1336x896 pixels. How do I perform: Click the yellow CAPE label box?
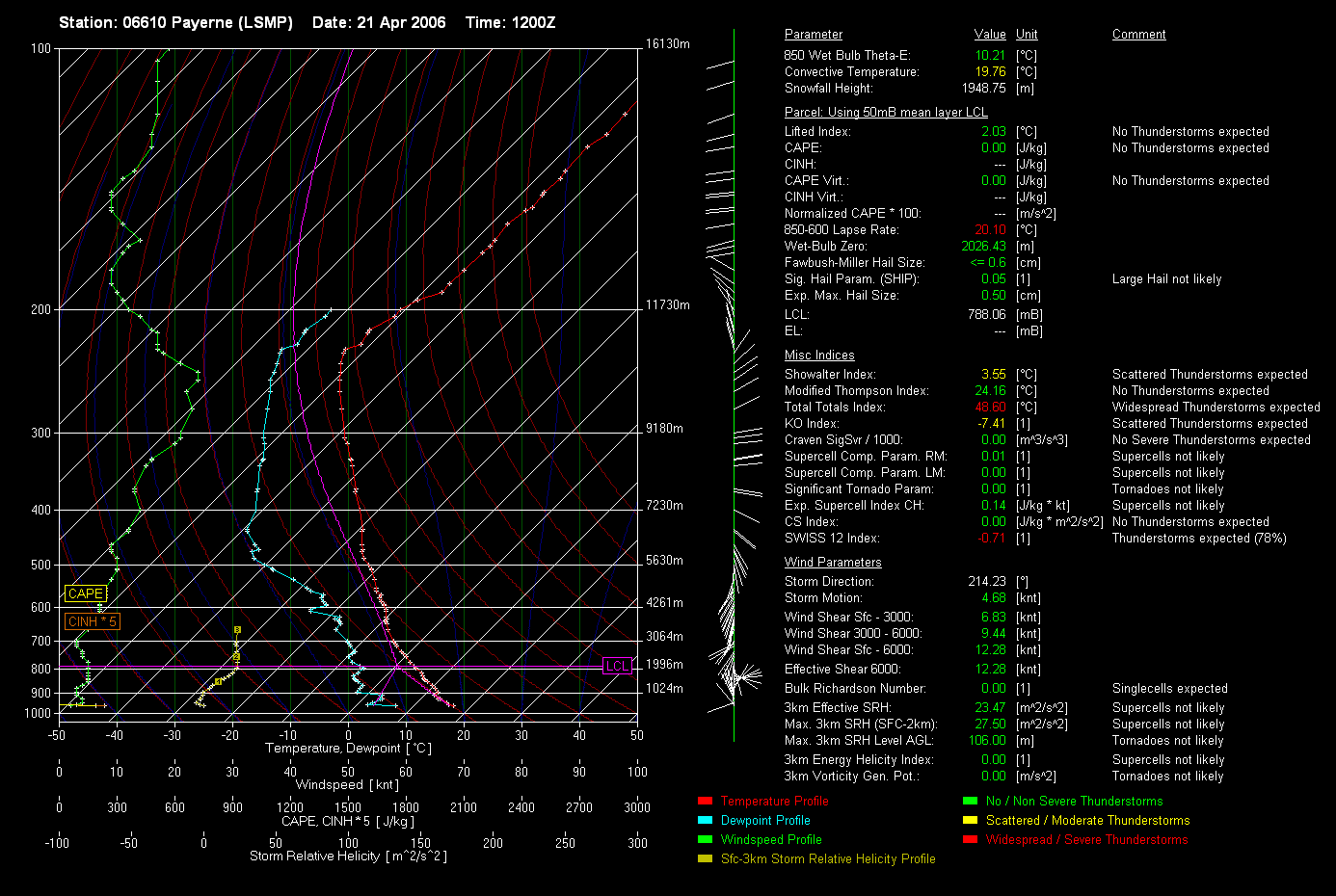pos(86,594)
